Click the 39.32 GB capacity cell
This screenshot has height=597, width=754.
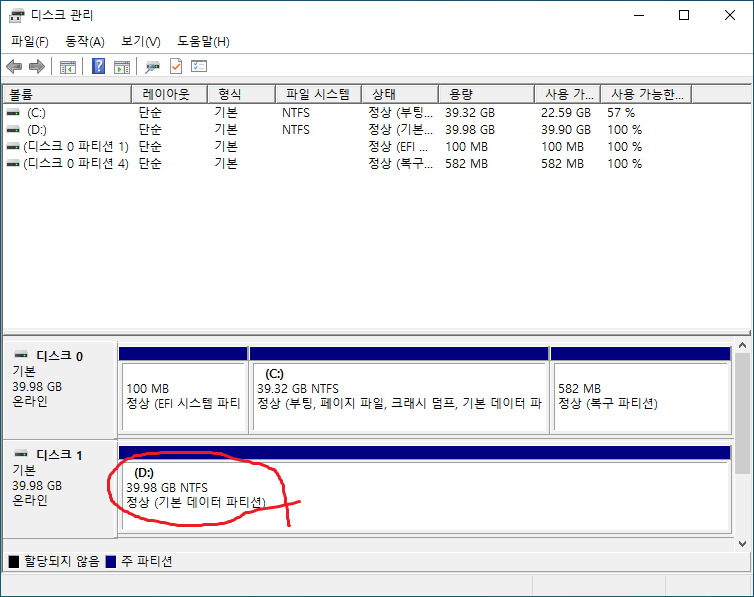pyautogui.click(x=470, y=113)
